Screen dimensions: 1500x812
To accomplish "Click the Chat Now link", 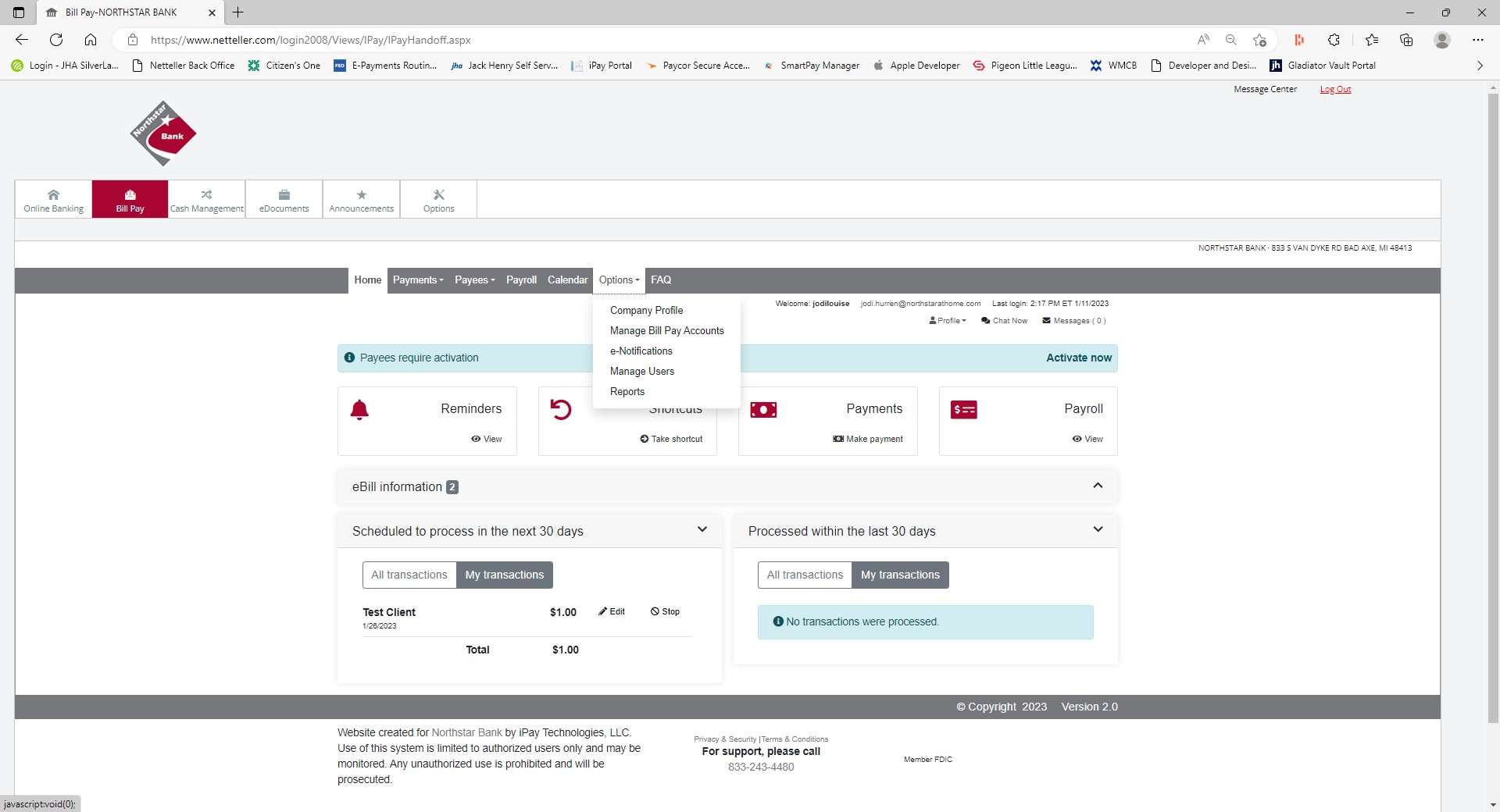I will 1005,321.
